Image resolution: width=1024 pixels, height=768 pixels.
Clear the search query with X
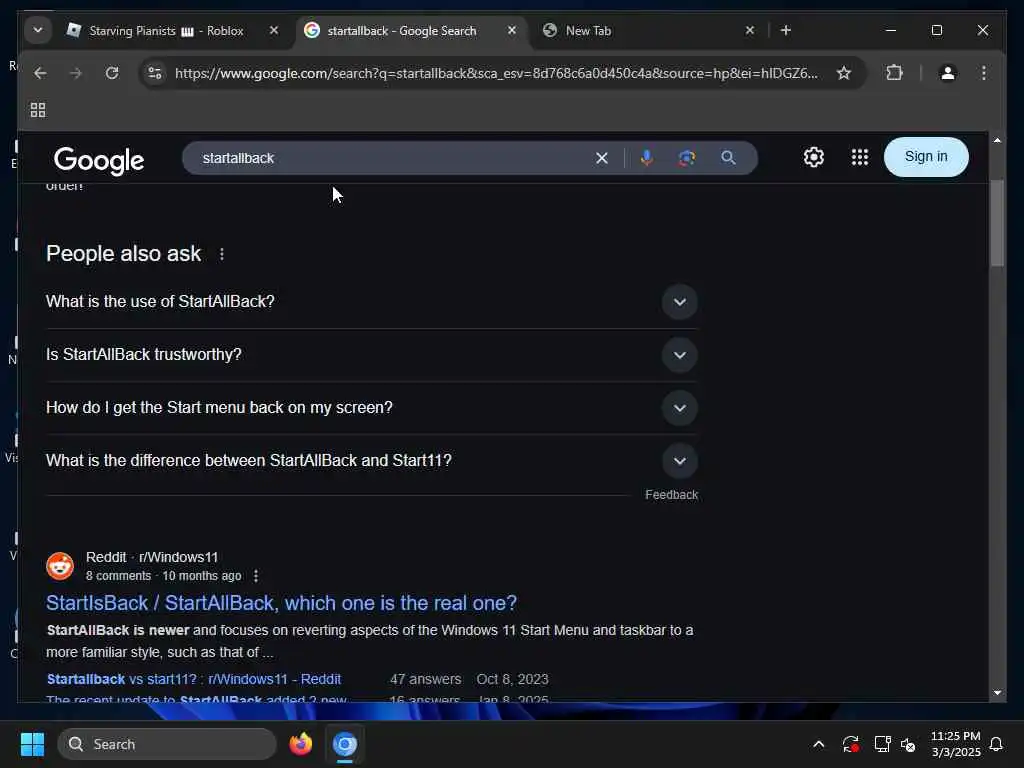pyautogui.click(x=601, y=158)
